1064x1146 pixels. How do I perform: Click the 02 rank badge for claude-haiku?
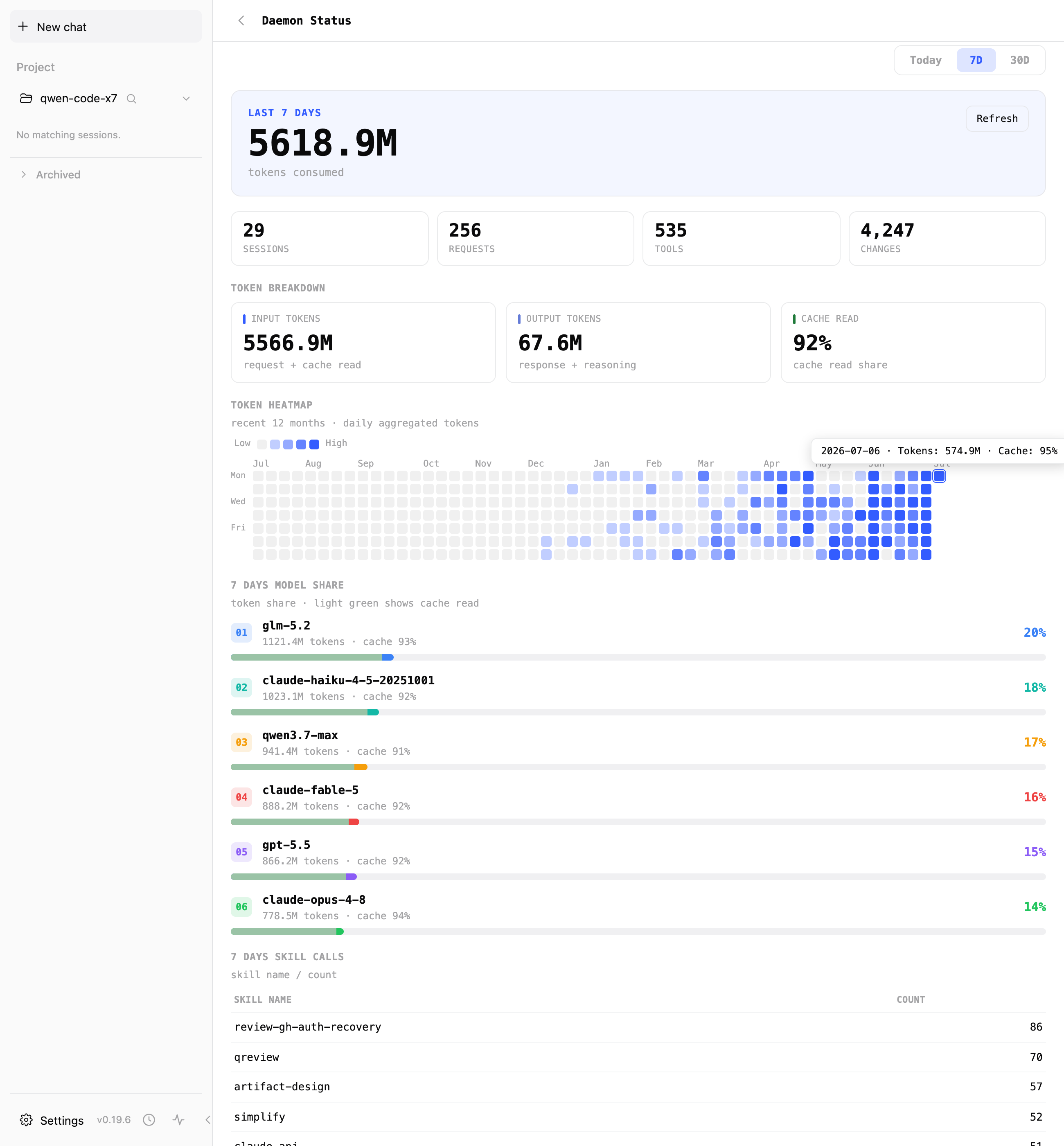click(x=241, y=687)
